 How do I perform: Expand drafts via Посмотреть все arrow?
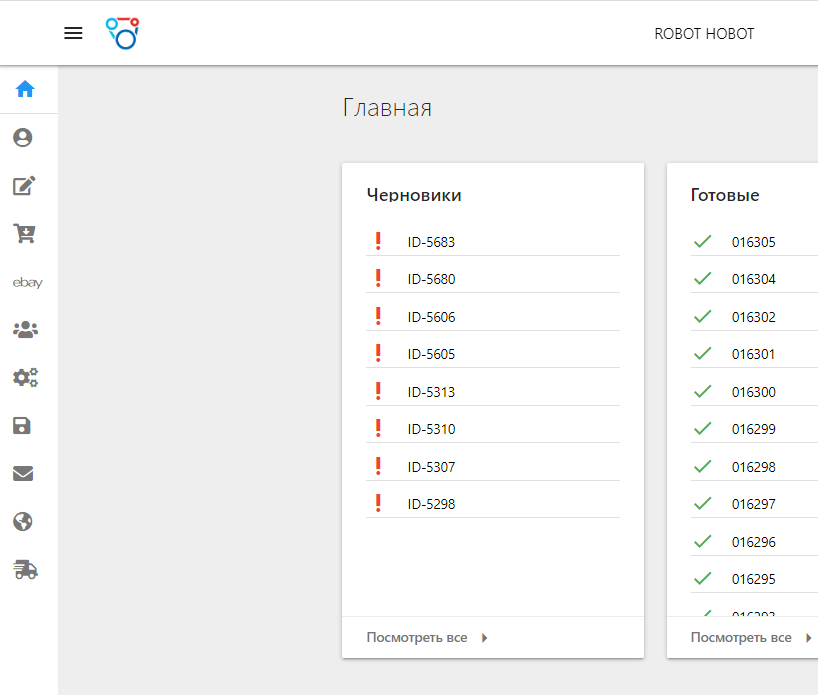tap(484, 637)
